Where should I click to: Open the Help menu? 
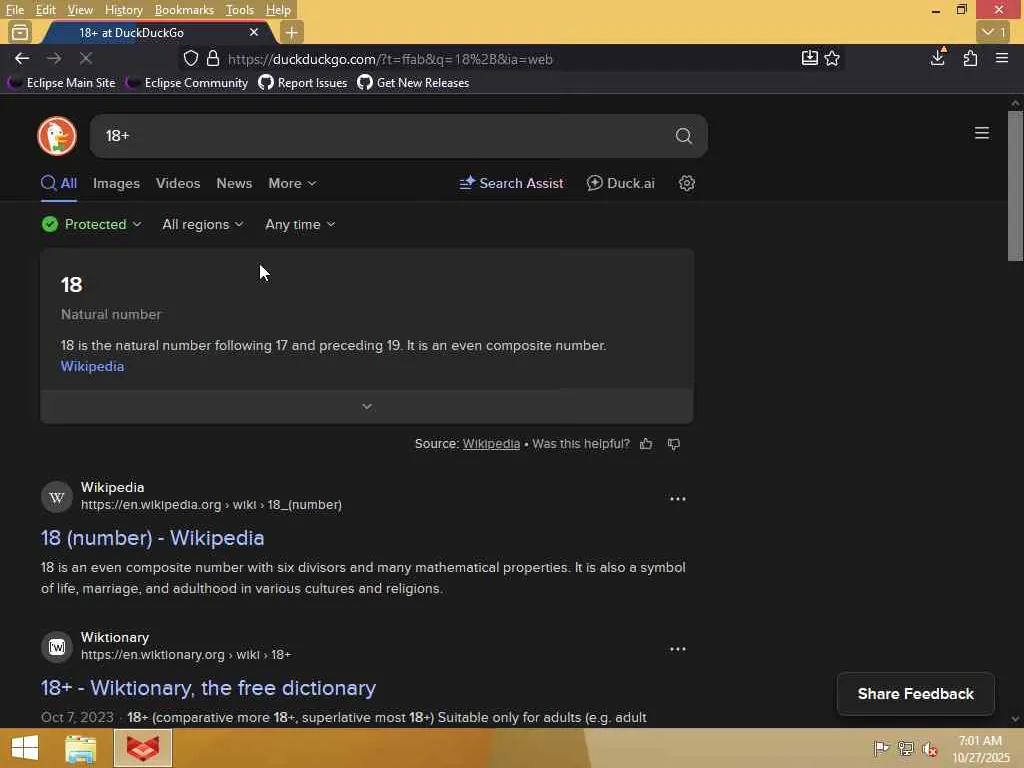278,10
